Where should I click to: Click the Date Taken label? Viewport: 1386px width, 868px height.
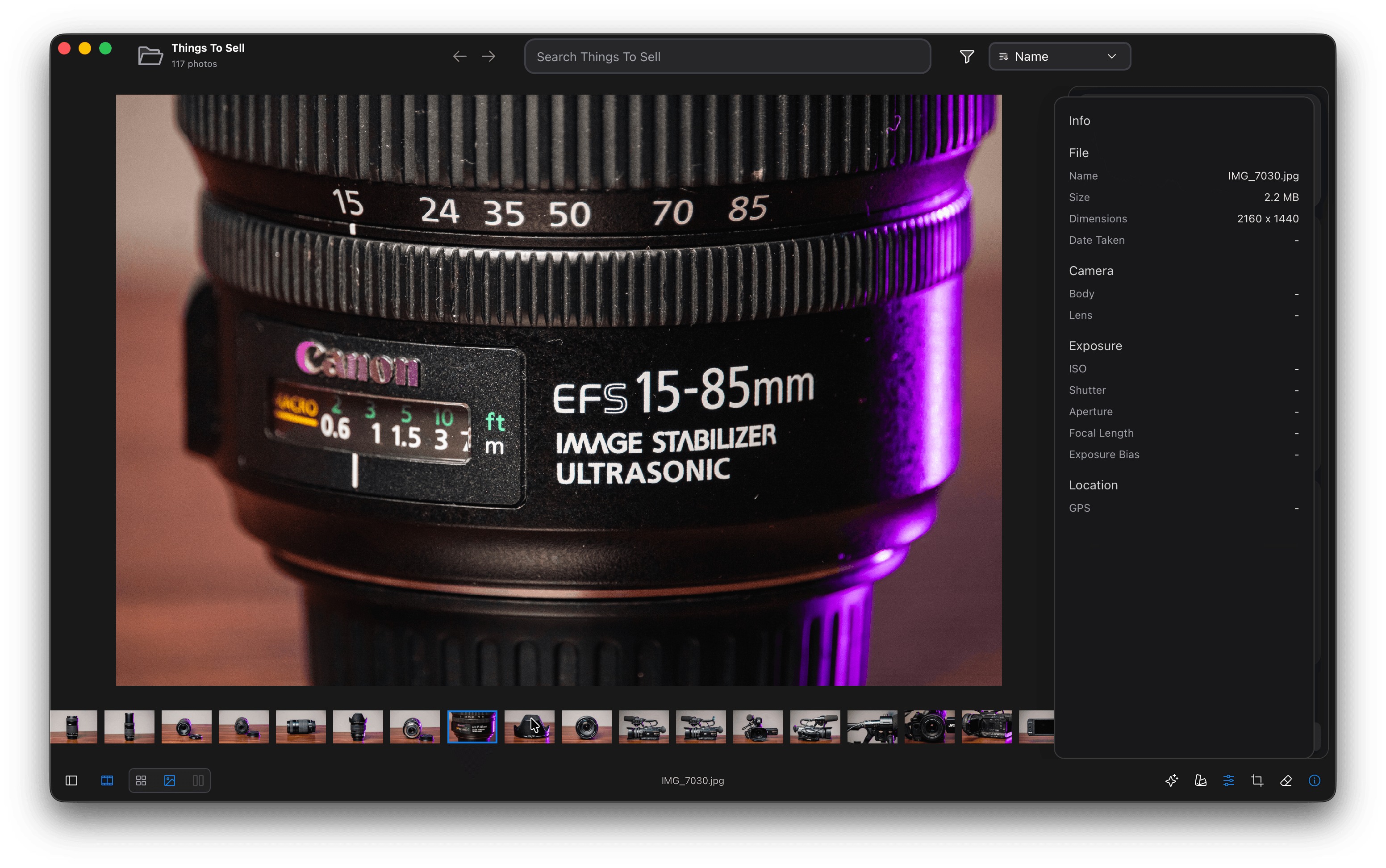pos(1097,240)
